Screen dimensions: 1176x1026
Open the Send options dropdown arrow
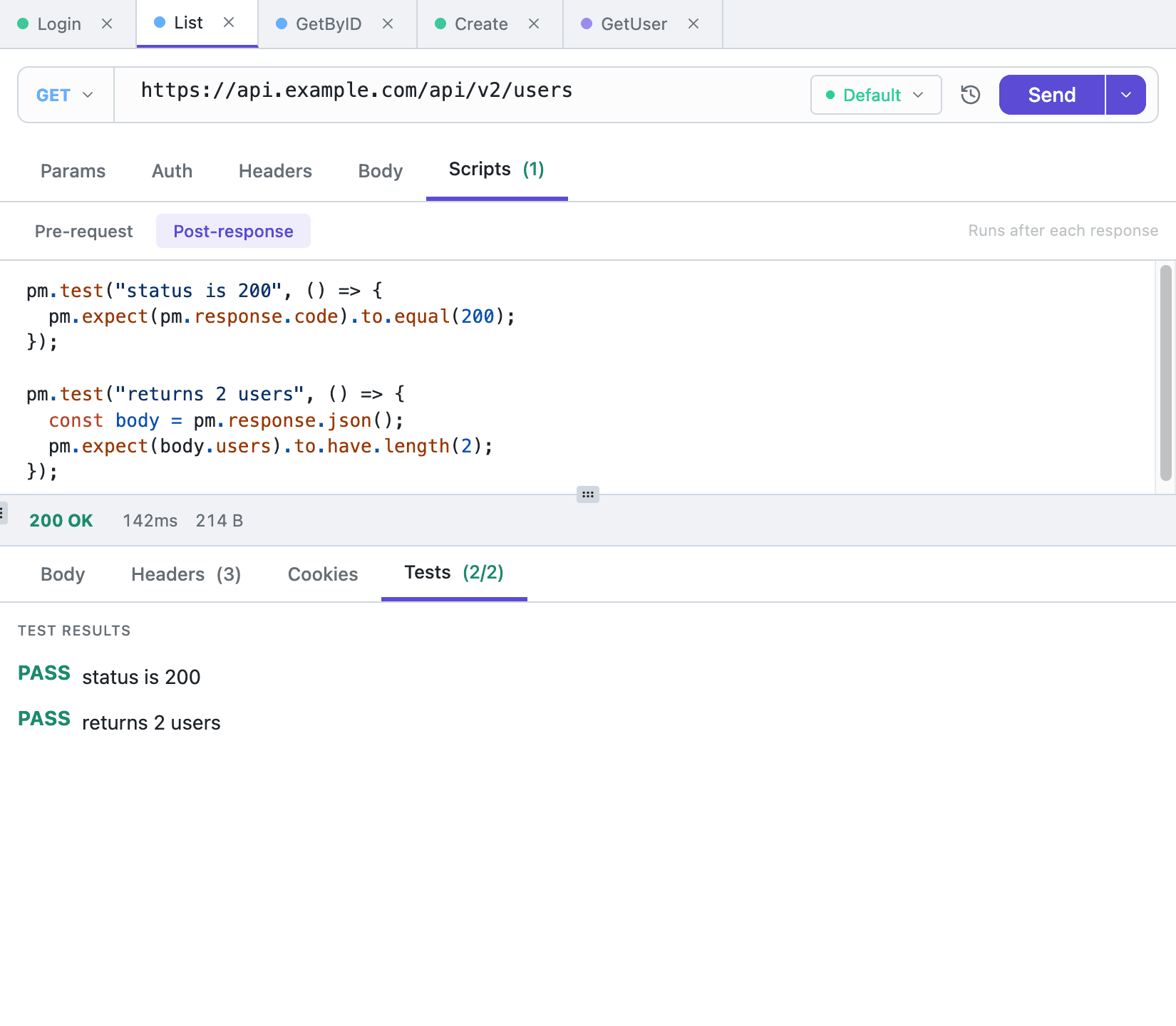(x=1126, y=95)
